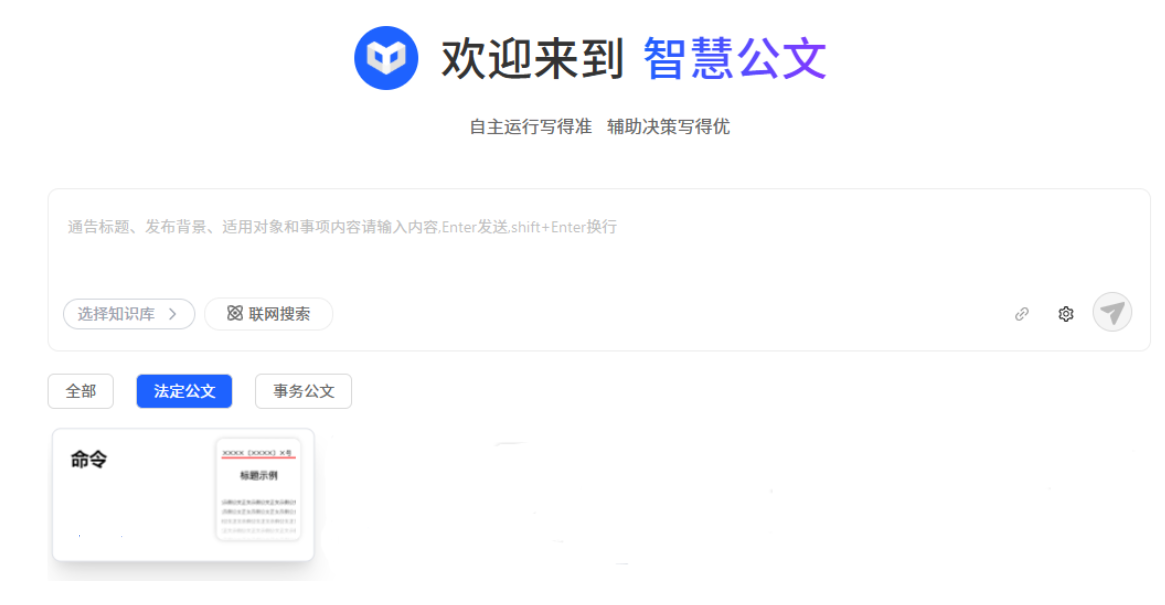Click the blue cube 智慧公文 logo
The image size is (1165, 605).
tap(386, 58)
